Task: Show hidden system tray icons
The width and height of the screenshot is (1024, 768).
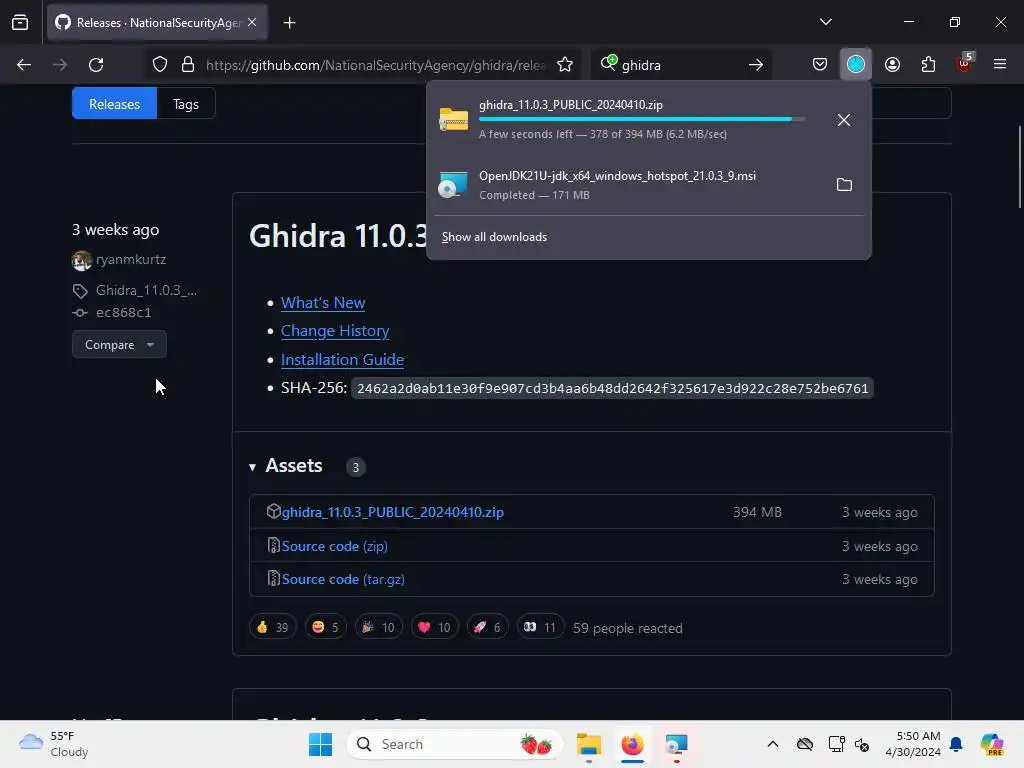Action: pyautogui.click(x=773, y=744)
